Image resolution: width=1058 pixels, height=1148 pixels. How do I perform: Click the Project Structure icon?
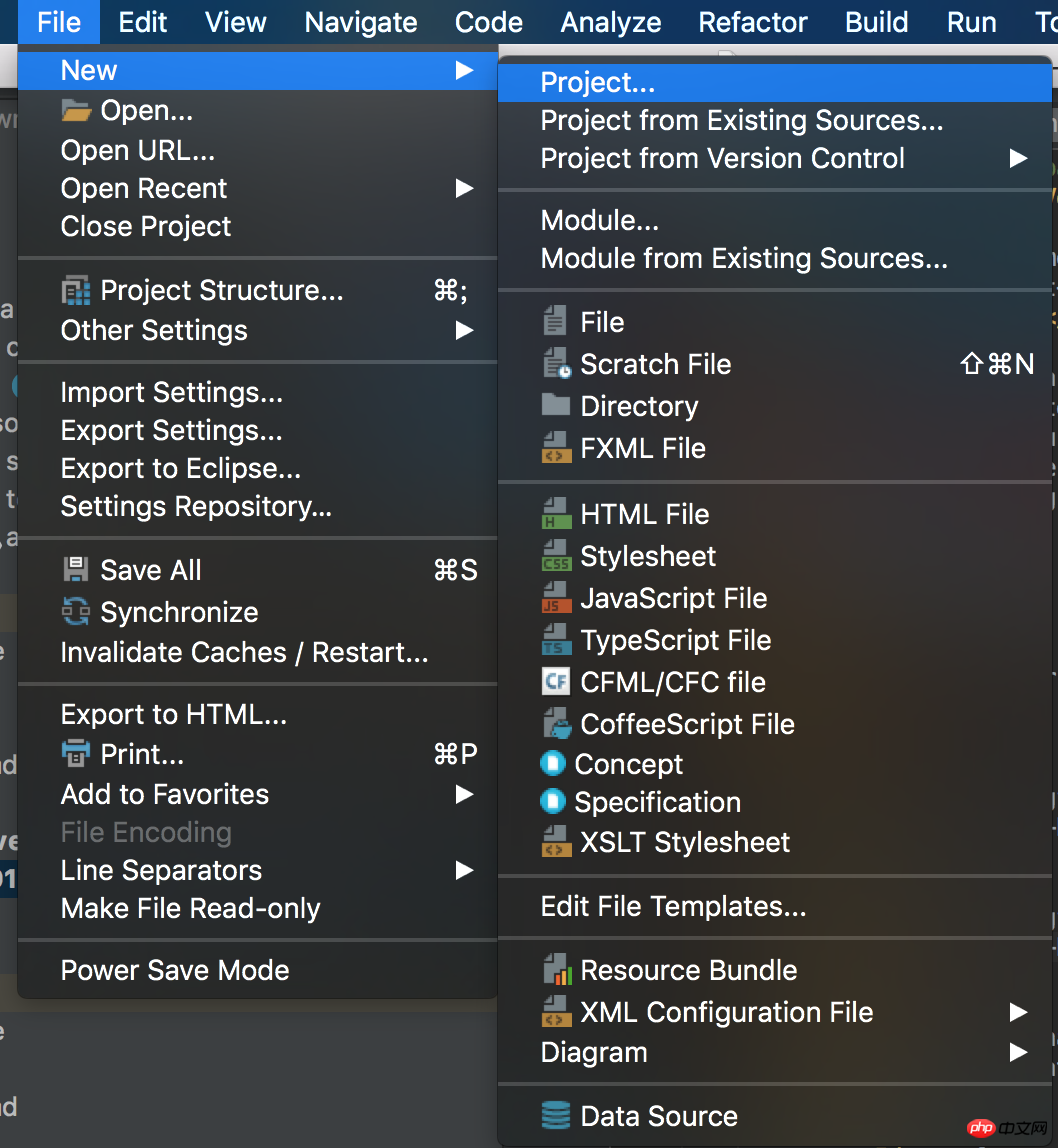(x=76, y=291)
